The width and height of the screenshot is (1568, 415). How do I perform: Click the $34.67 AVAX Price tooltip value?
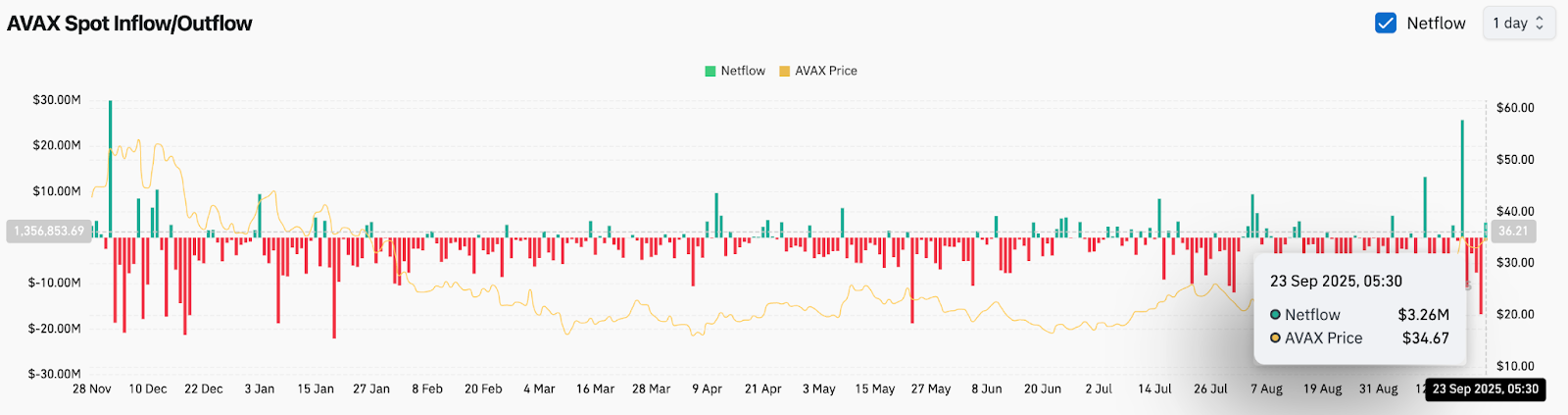[1425, 338]
